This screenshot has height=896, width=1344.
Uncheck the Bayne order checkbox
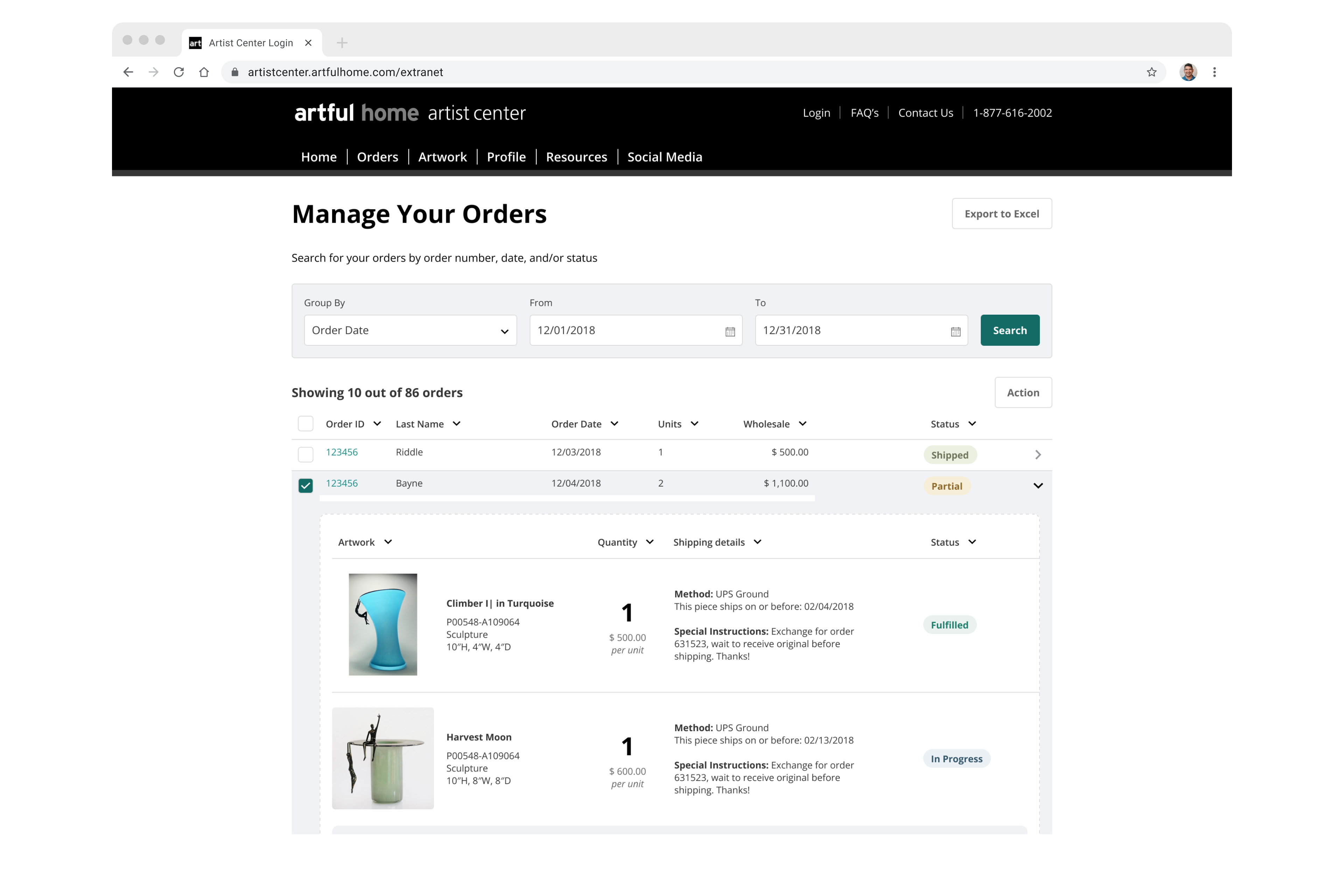[x=306, y=486]
